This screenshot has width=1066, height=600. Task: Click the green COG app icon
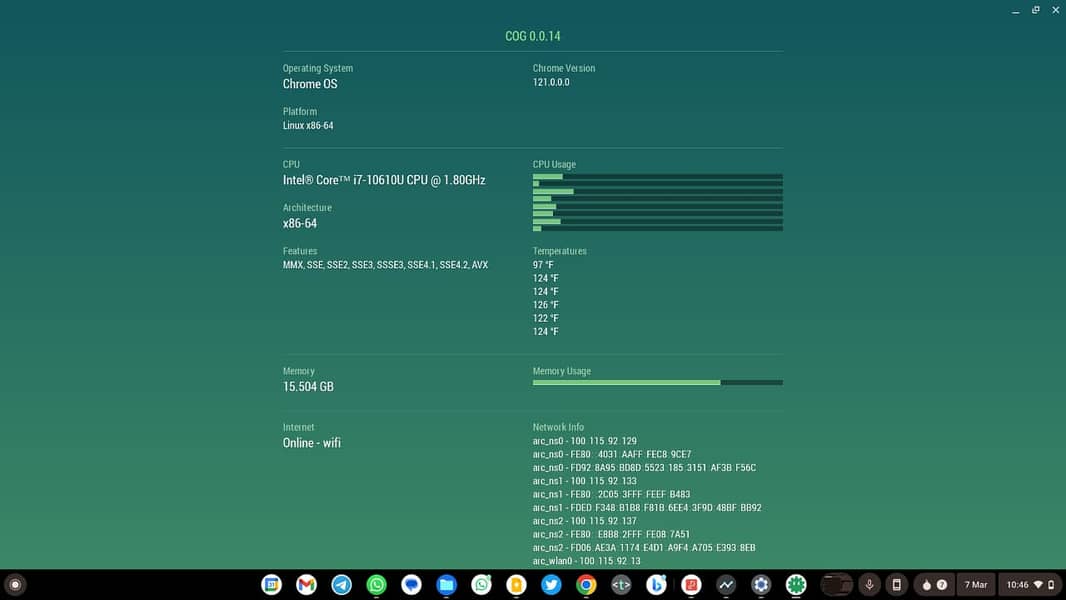[x=796, y=585]
